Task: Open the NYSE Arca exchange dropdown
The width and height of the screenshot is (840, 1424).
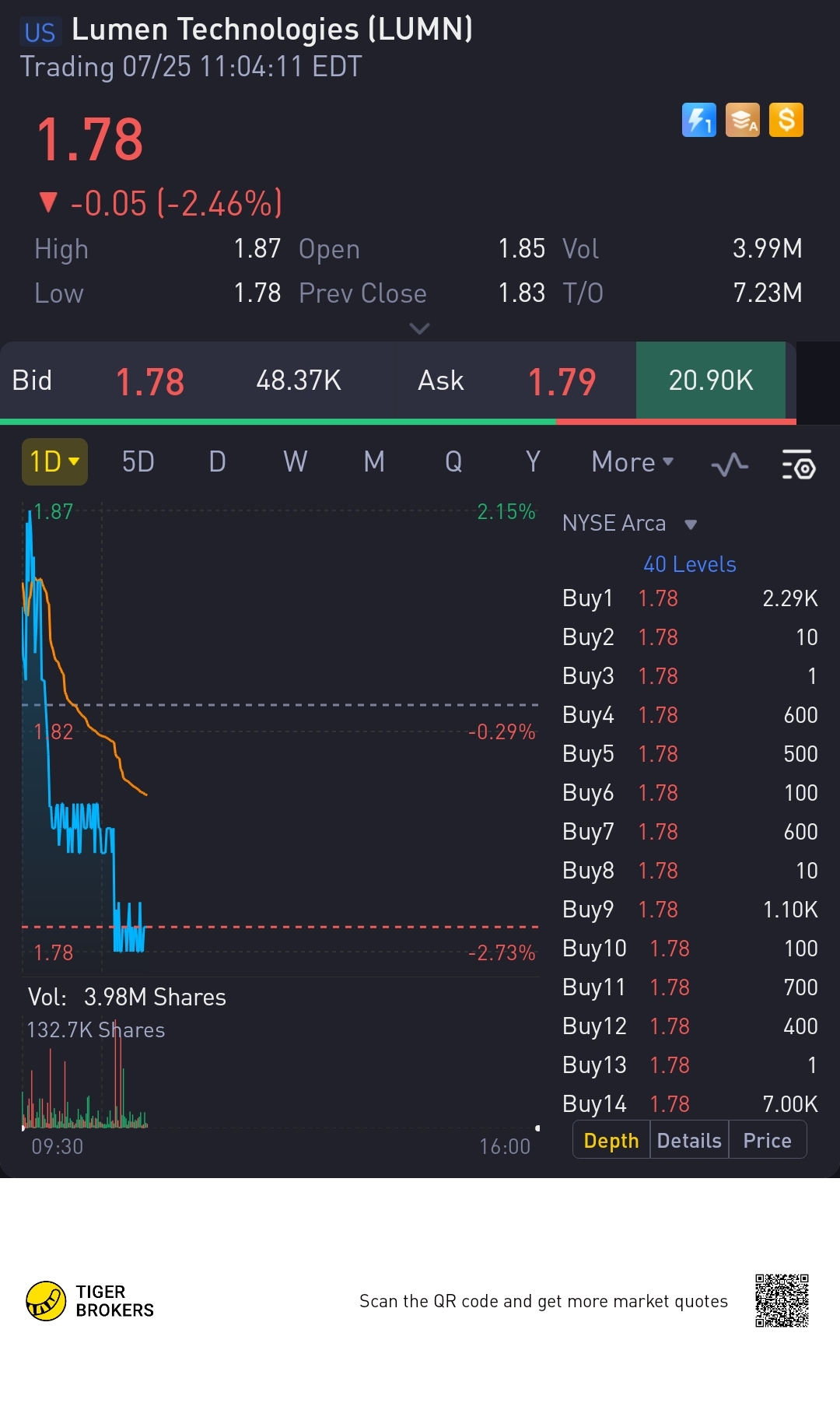Action: click(x=629, y=523)
